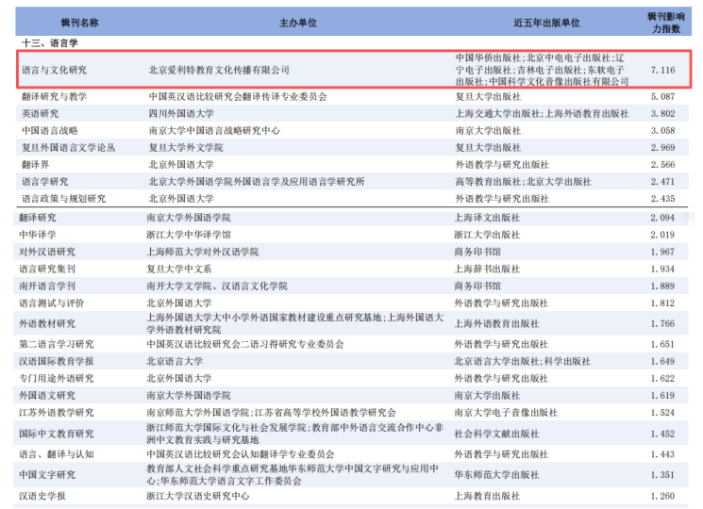Viewport: 703px width, 509px height.
Task: Select journal name 翻译界
Action: tap(35, 165)
